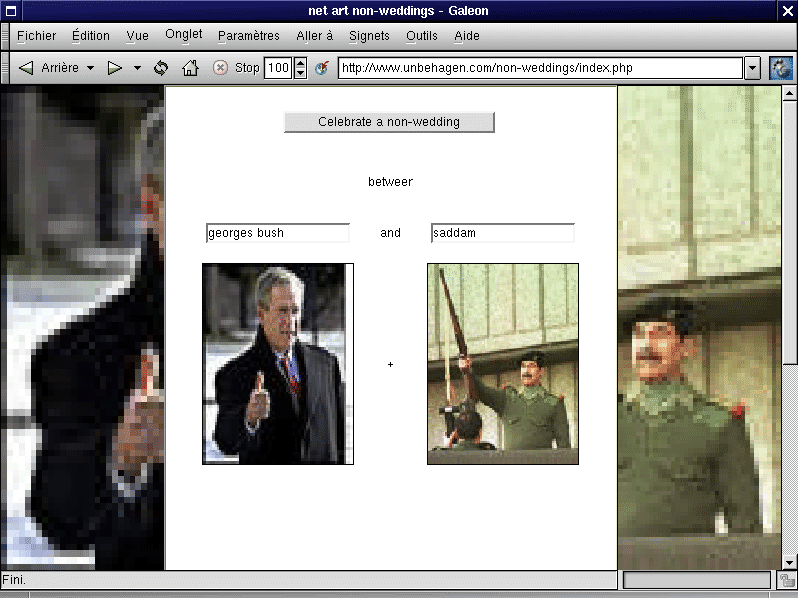The height and width of the screenshot is (598, 798).
Task: Click the URL address field
Action: click(540, 68)
